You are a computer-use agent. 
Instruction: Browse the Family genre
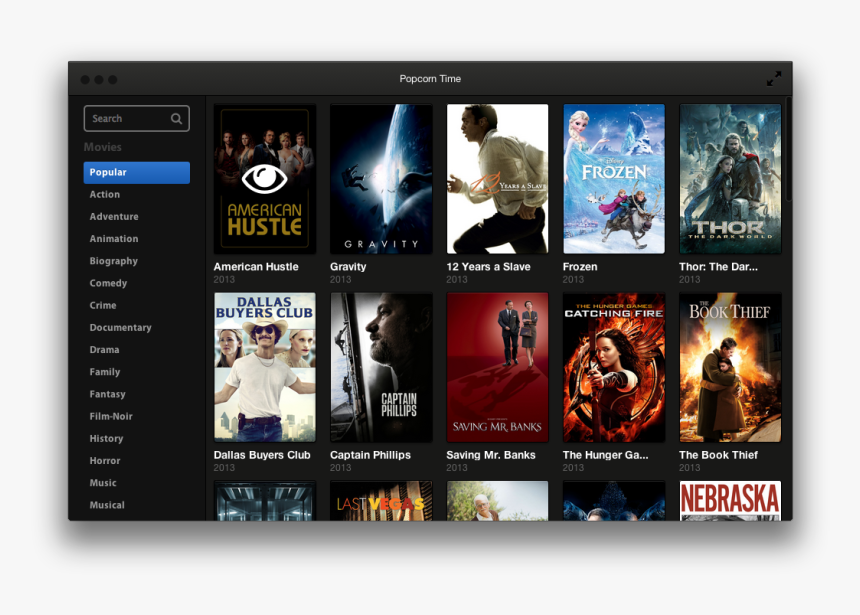click(x=105, y=372)
